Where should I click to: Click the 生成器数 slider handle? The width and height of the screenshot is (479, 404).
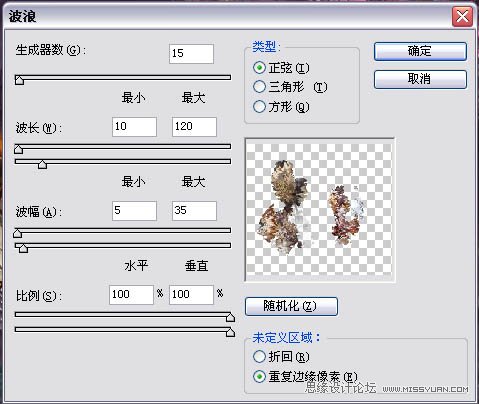click(x=19, y=80)
